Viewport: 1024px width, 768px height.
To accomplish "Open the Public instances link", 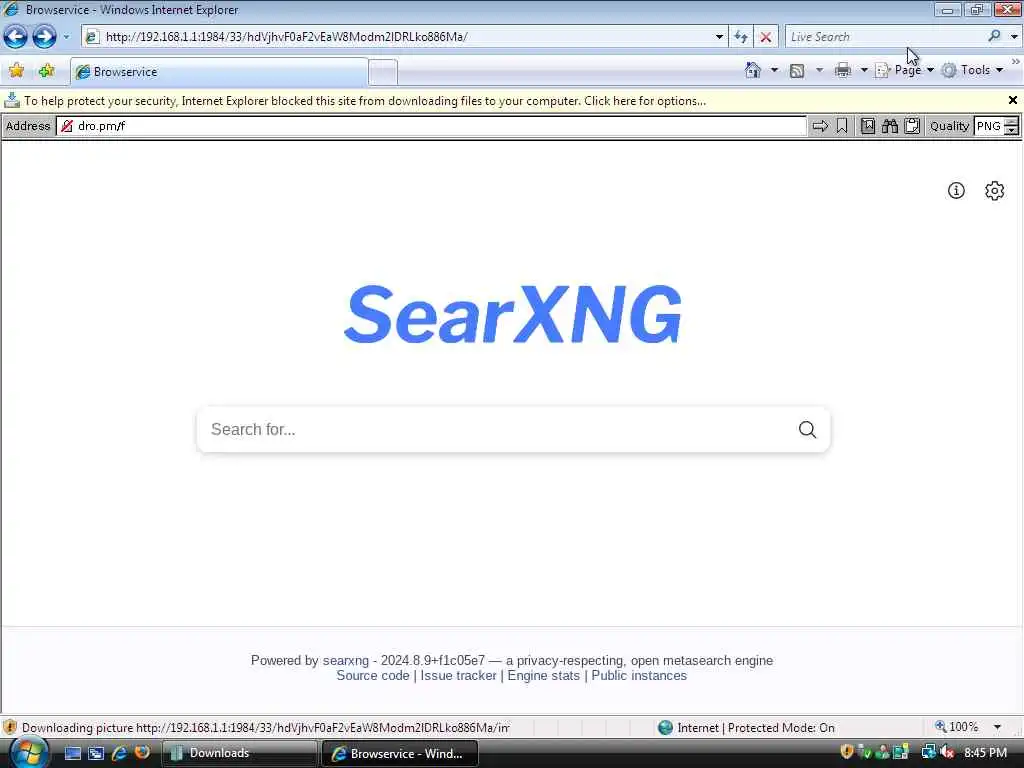I will tap(639, 675).
